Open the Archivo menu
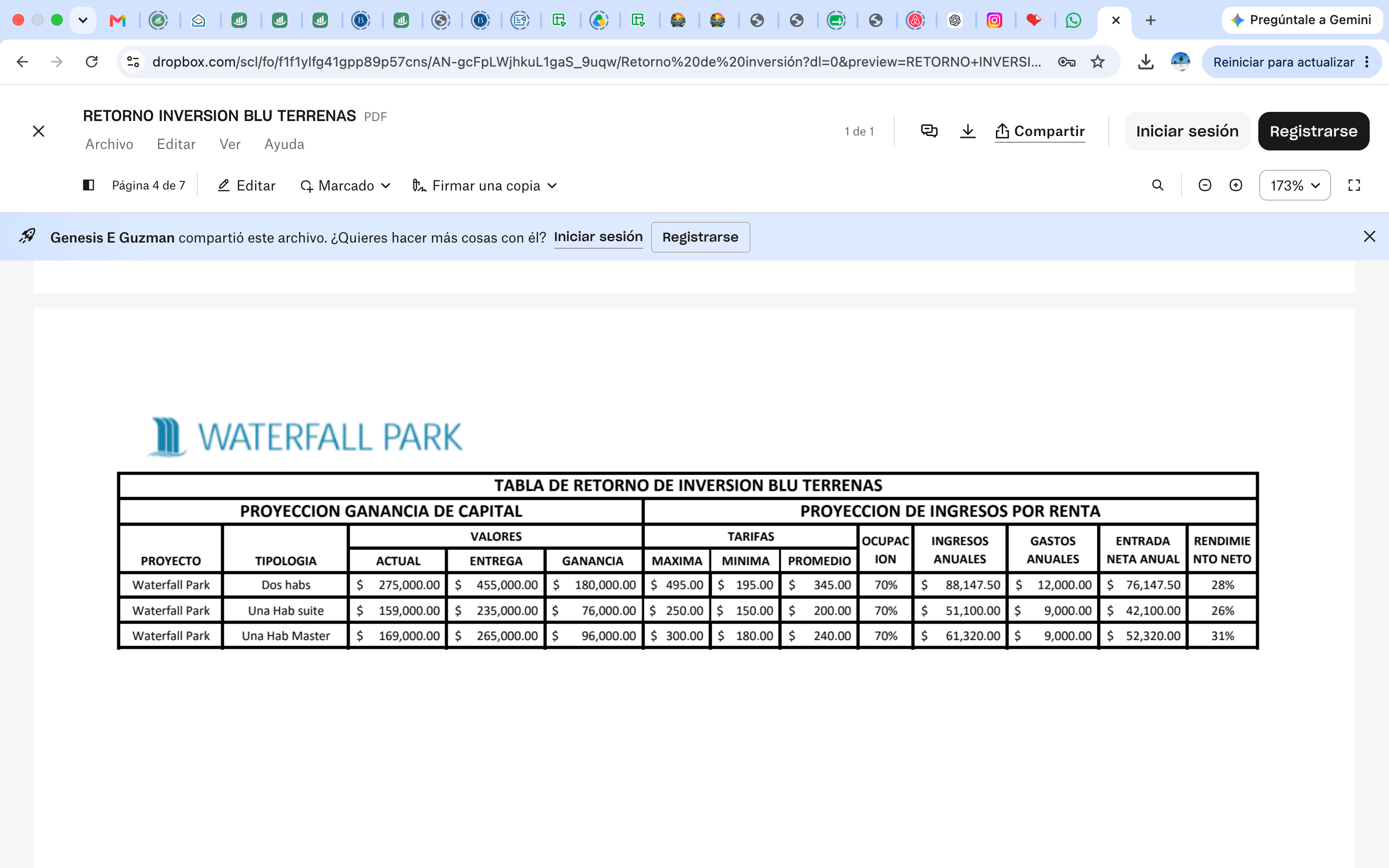 (x=109, y=144)
